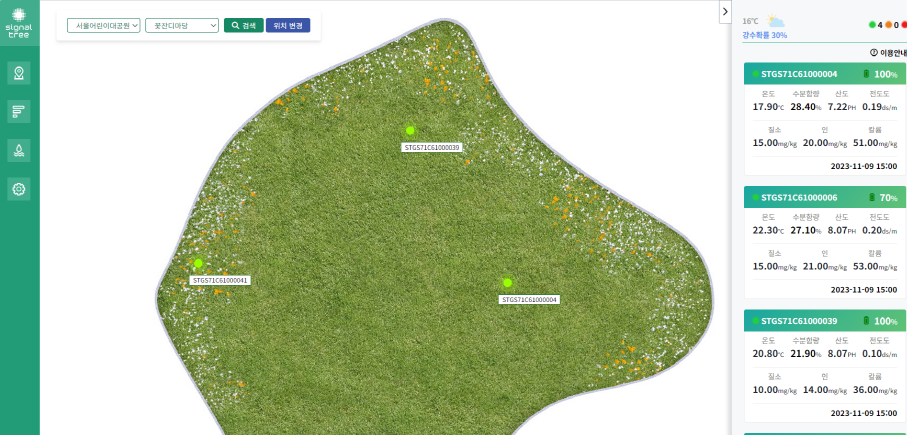
Task: Click the 위치 변경 button
Action: [288, 25]
